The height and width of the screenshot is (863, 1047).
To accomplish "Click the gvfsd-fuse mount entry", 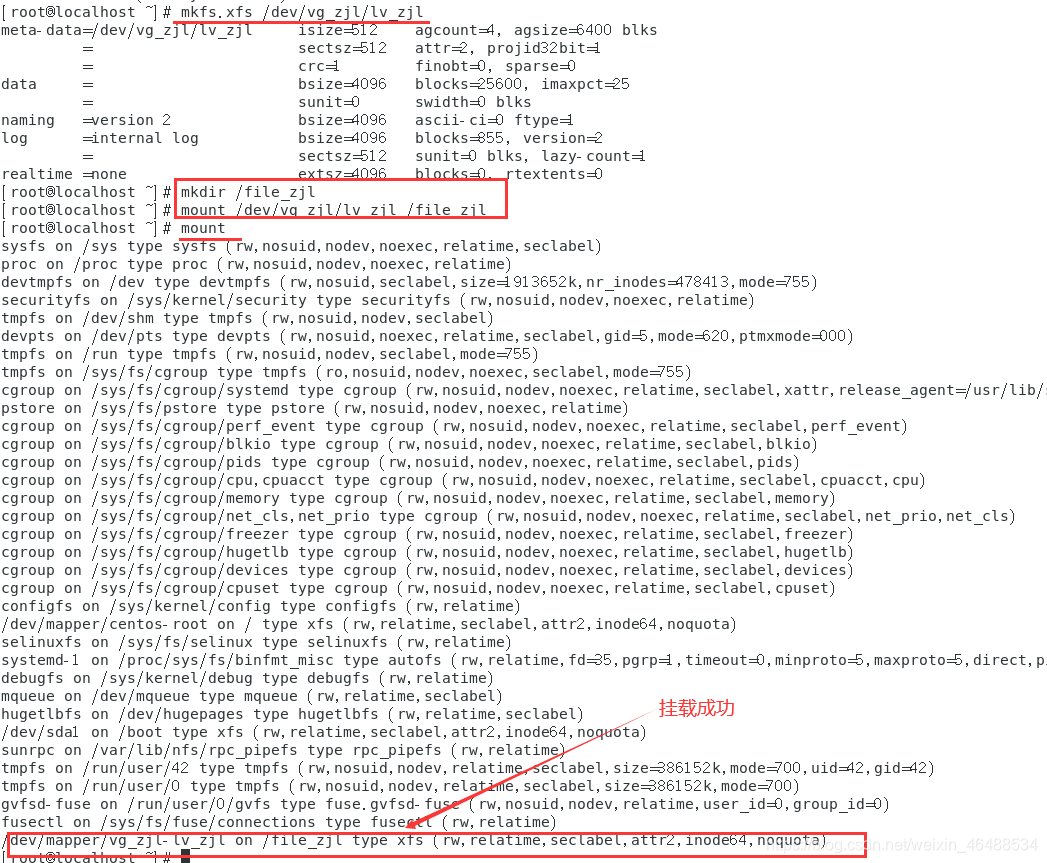I will click(445, 804).
